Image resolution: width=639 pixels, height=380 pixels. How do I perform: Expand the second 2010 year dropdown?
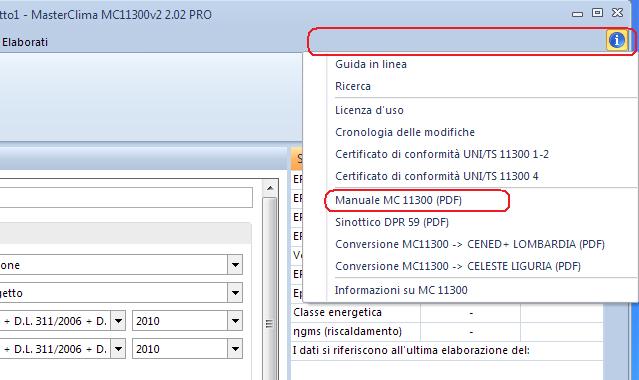pos(235,349)
